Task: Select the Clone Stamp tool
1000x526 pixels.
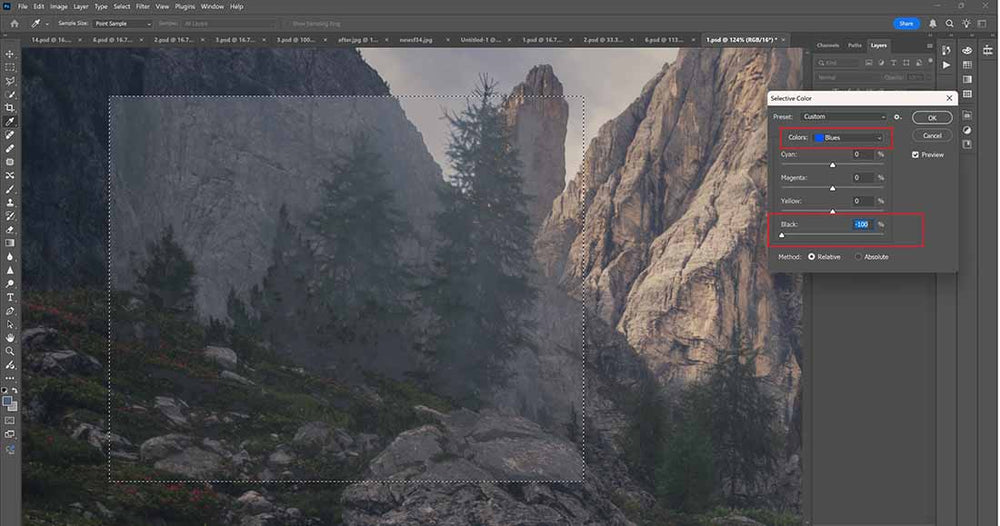Action: (10, 202)
